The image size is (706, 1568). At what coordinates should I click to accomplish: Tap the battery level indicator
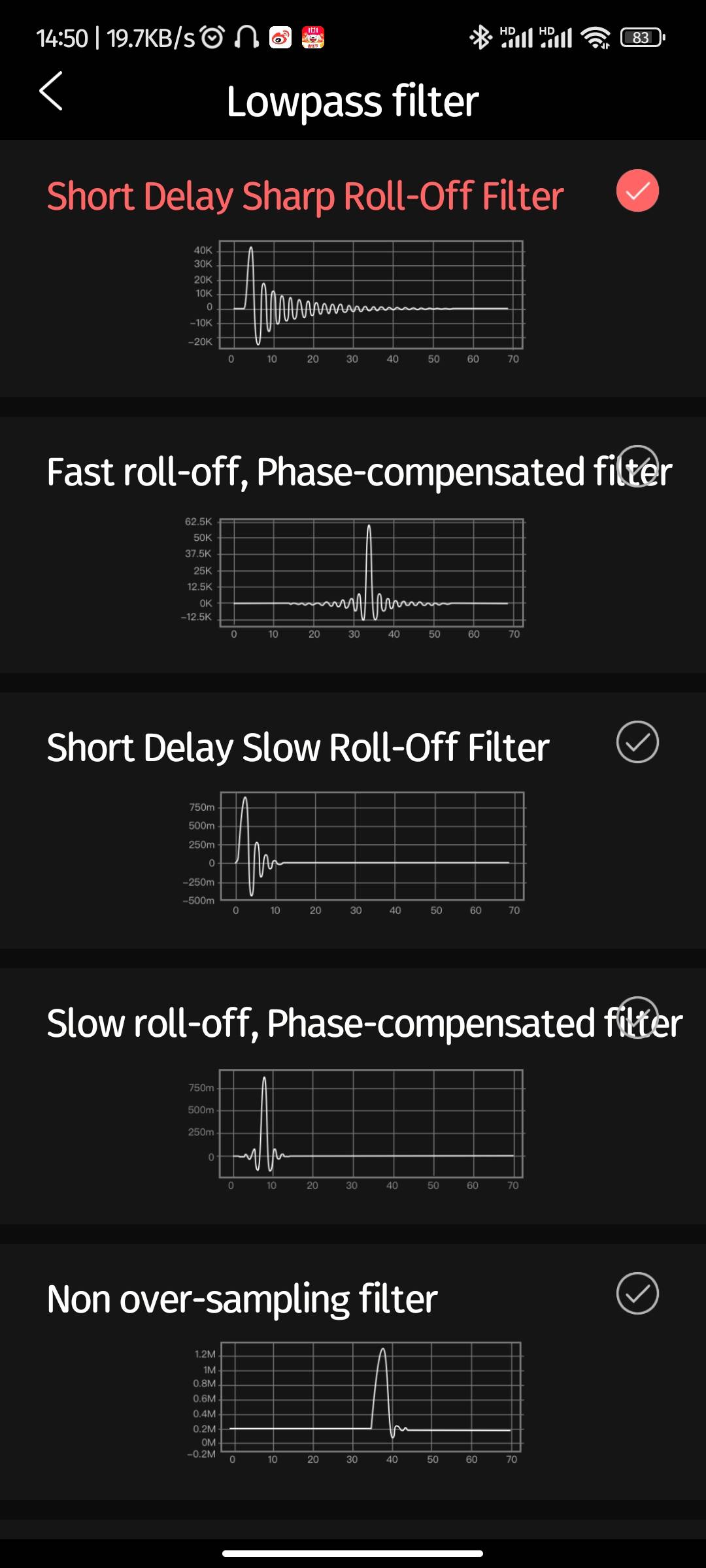(642, 38)
